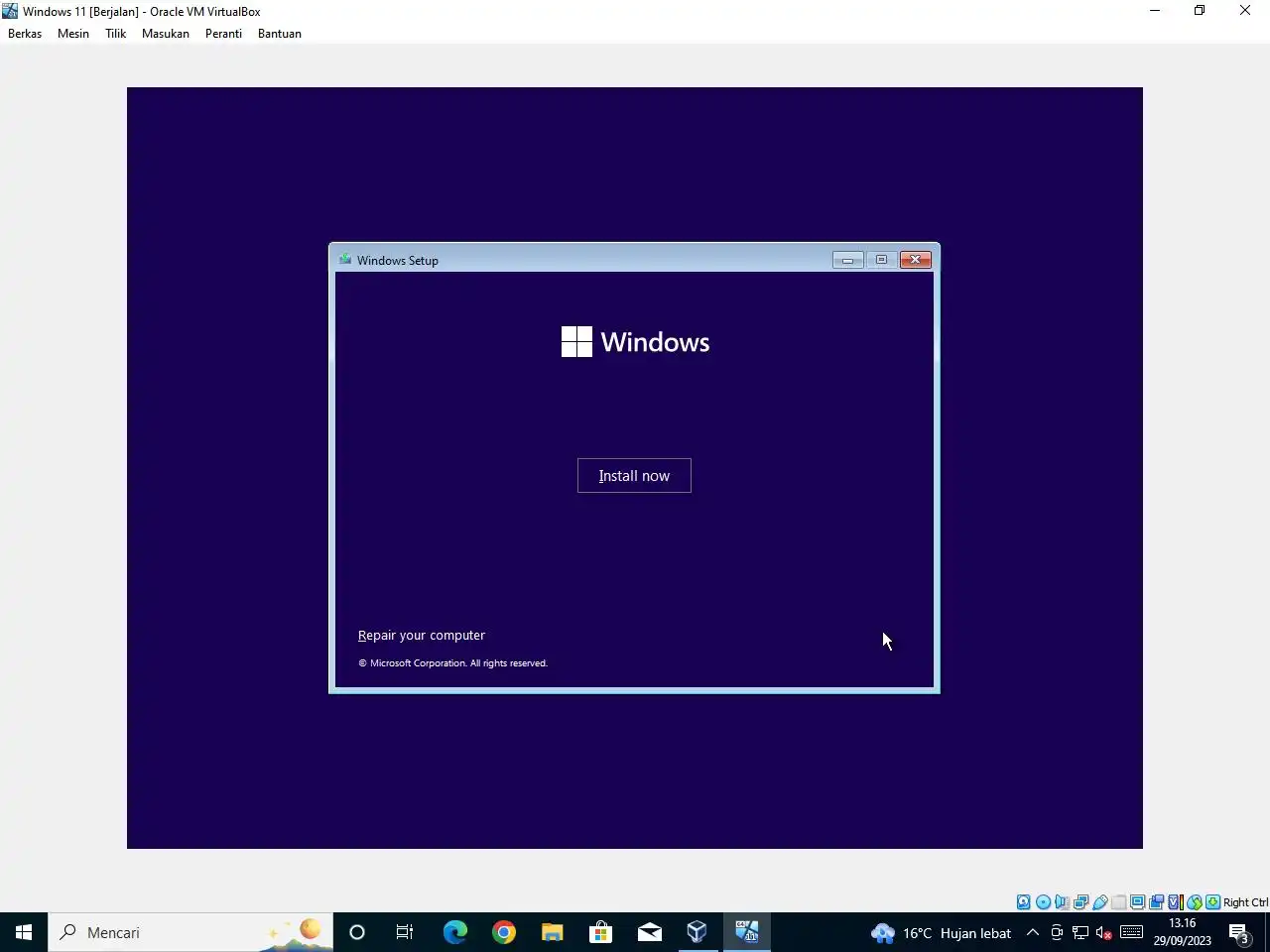Open the clock showing 13.16
The height and width of the screenshot is (952, 1270).
point(1183,932)
